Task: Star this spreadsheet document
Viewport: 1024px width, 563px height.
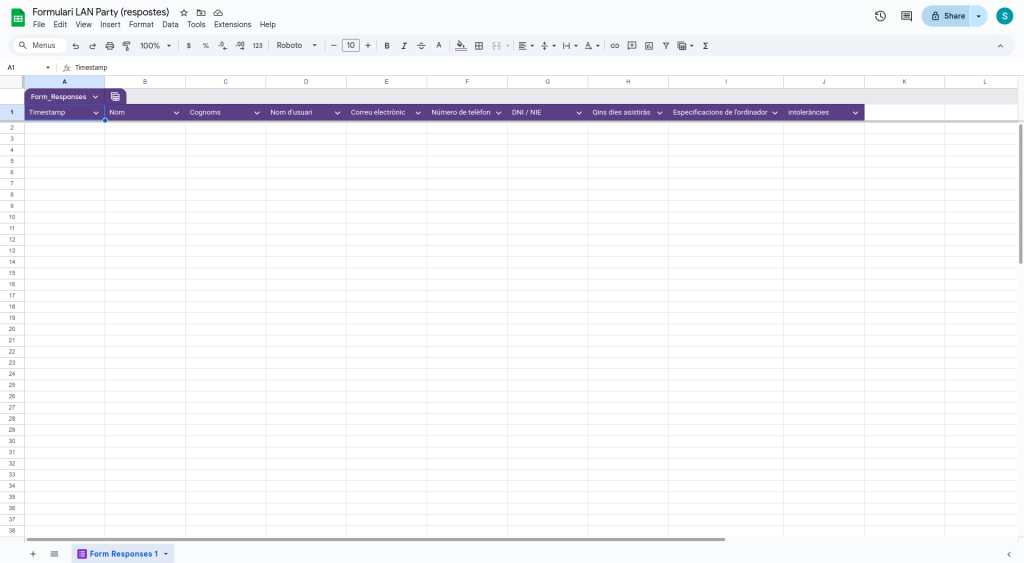Action: pos(184,13)
